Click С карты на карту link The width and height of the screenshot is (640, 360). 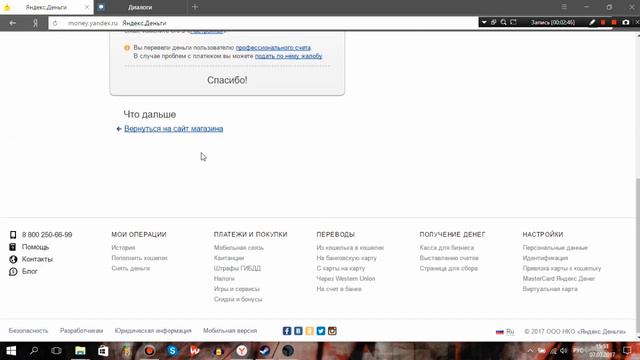click(341, 268)
